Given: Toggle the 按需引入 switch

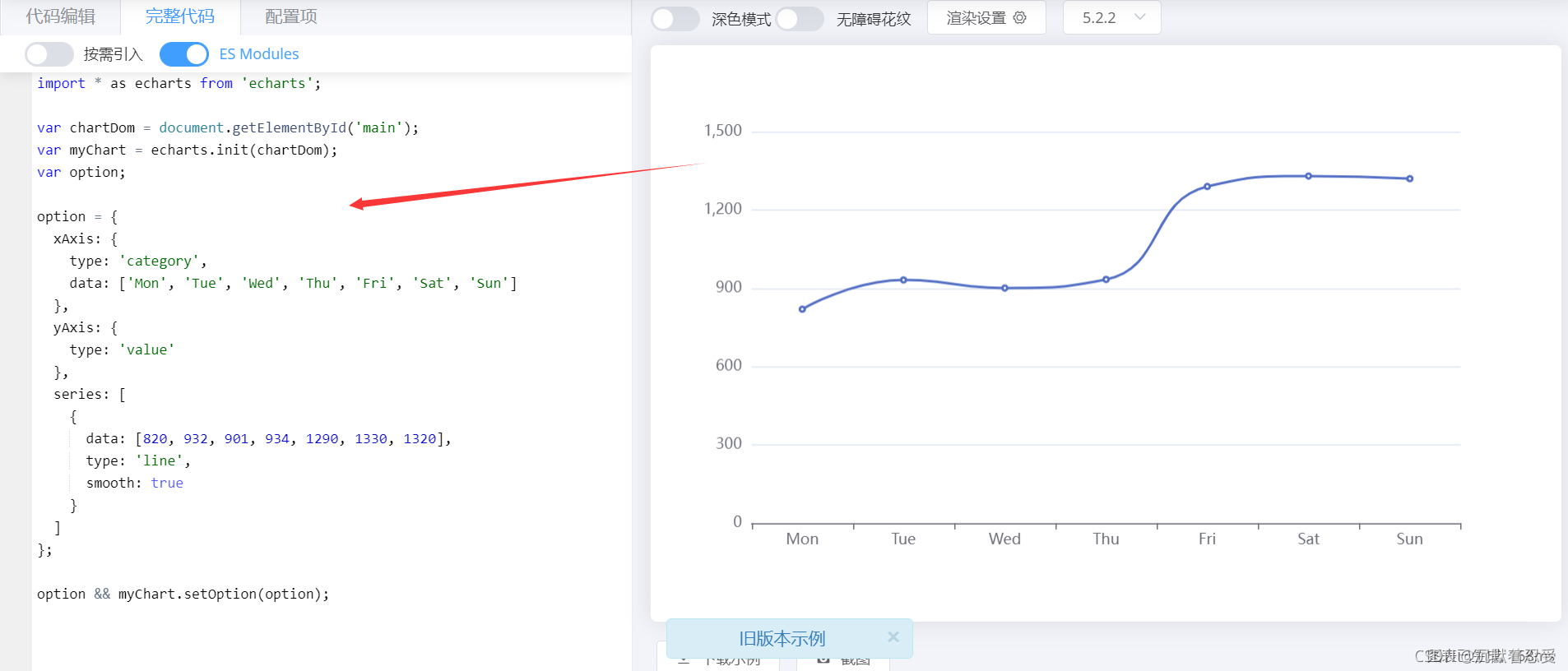Looking at the screenshot, I should [49, 54].
